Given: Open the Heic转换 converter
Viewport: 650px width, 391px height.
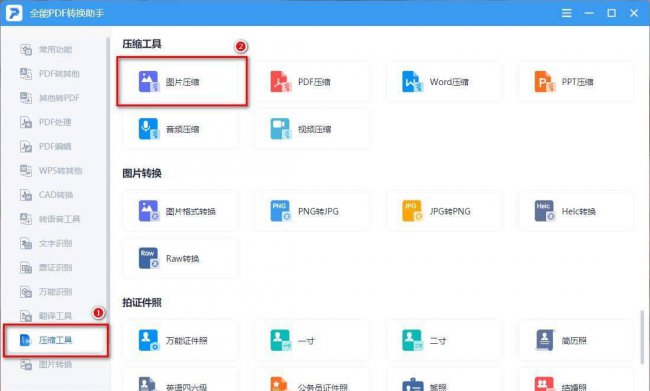Looking at the screenshot, I should click(576, 211).
